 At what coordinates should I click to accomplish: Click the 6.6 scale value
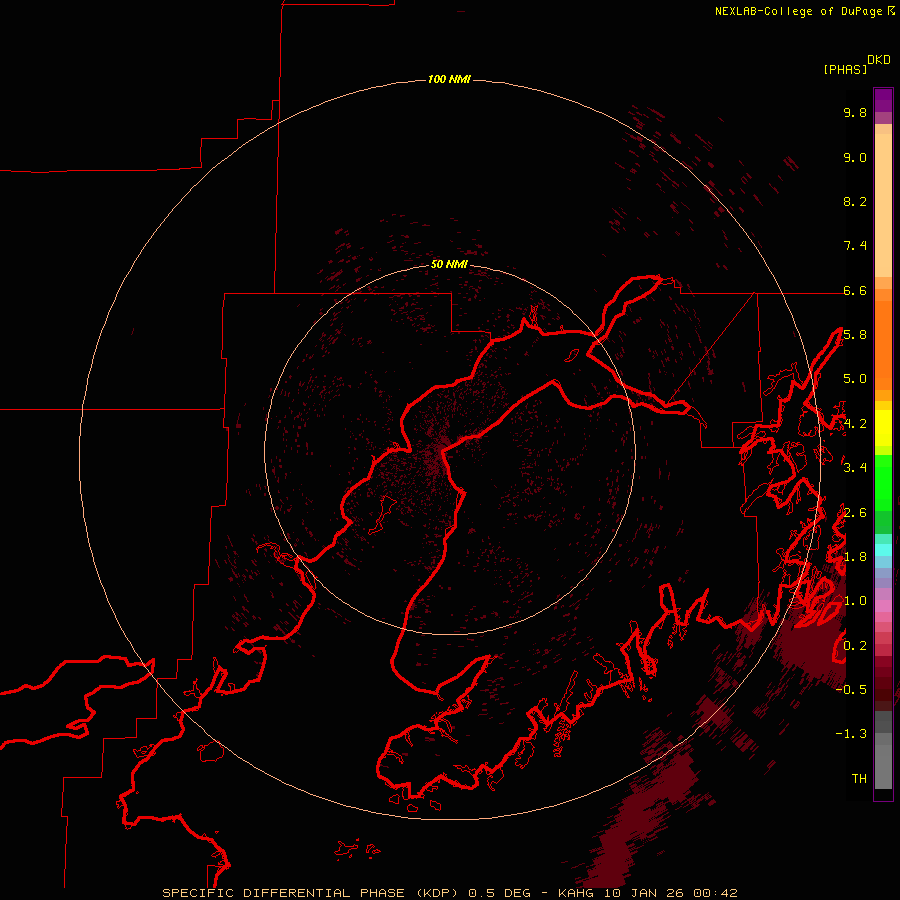click(855, 290)
